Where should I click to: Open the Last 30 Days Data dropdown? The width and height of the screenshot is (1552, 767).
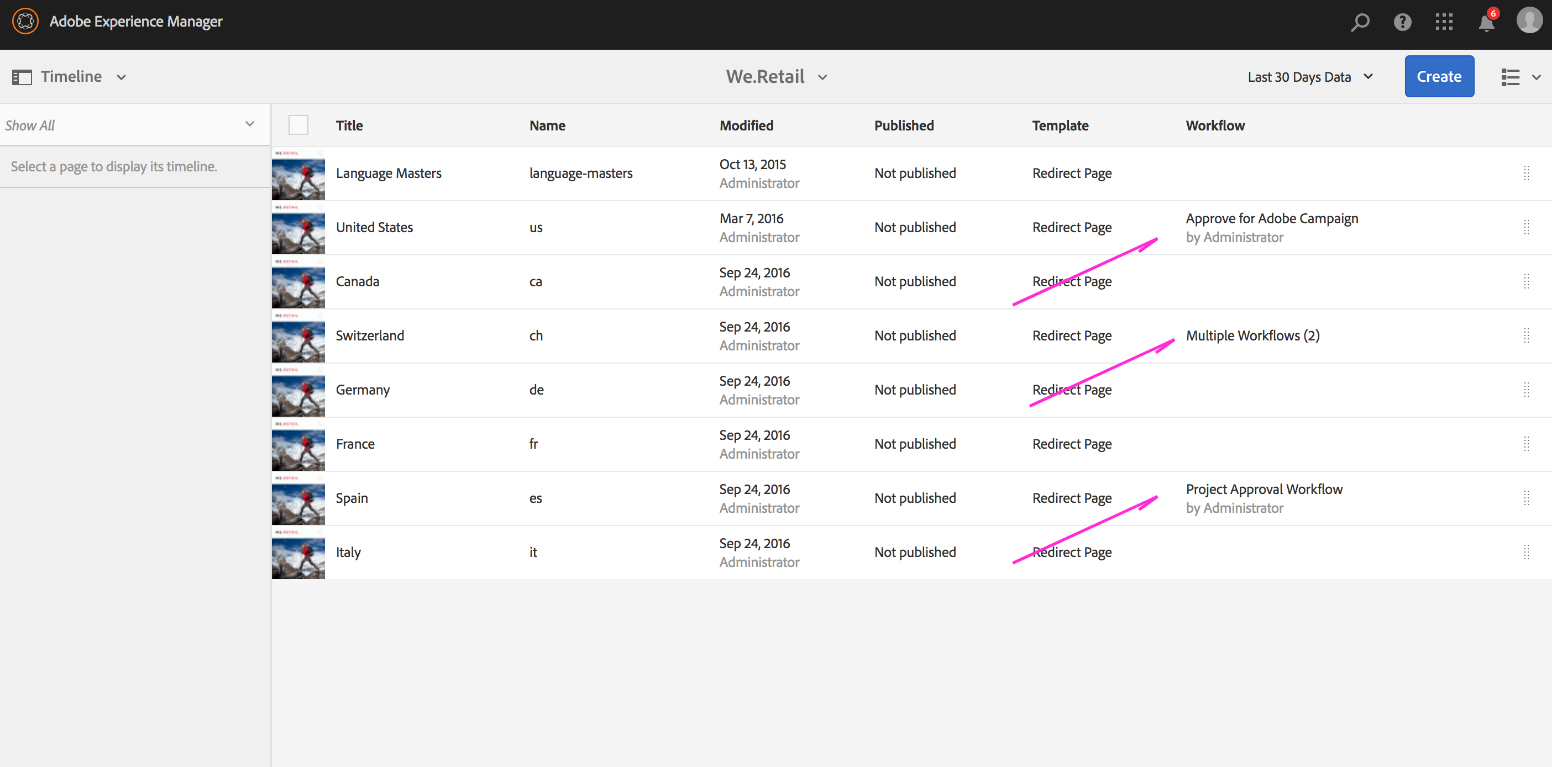click(x=1310, y=77)
